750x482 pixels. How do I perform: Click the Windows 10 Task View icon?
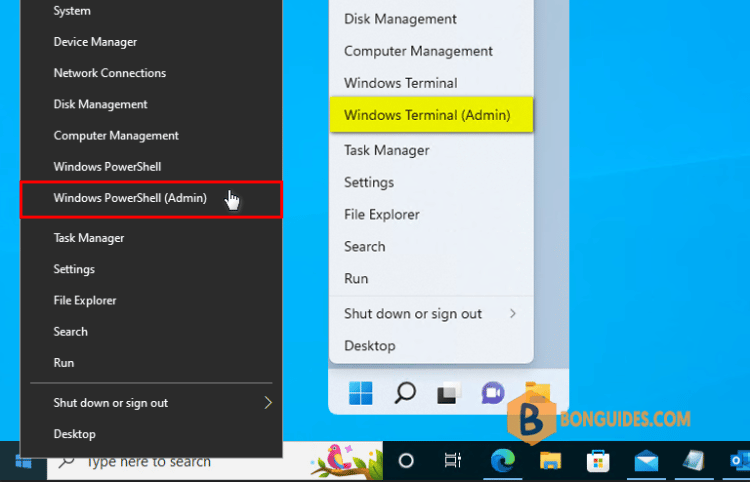(x=453, y=461)
